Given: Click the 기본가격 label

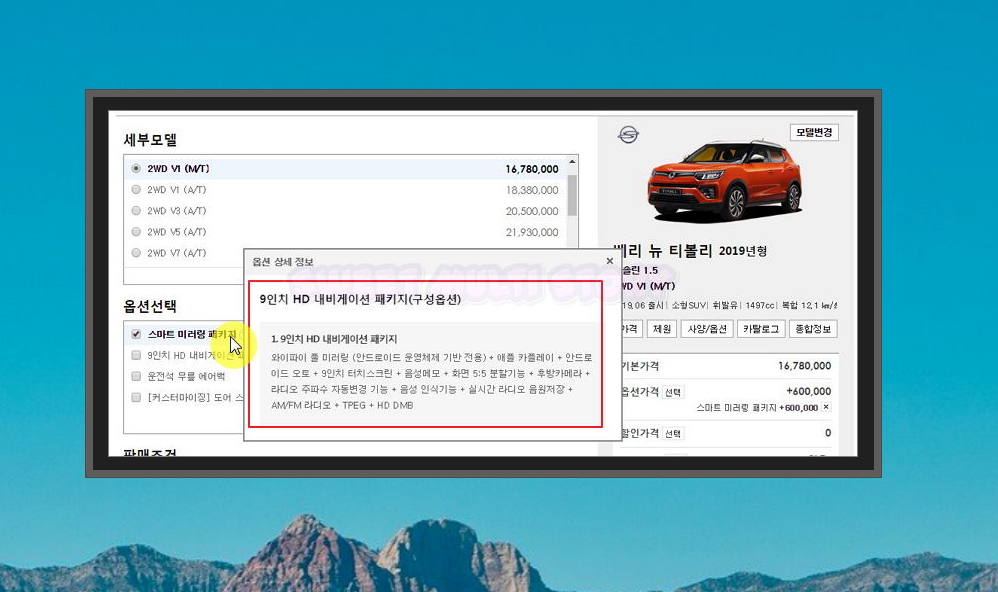Looking at the screenshot, I should click(640, 366).
